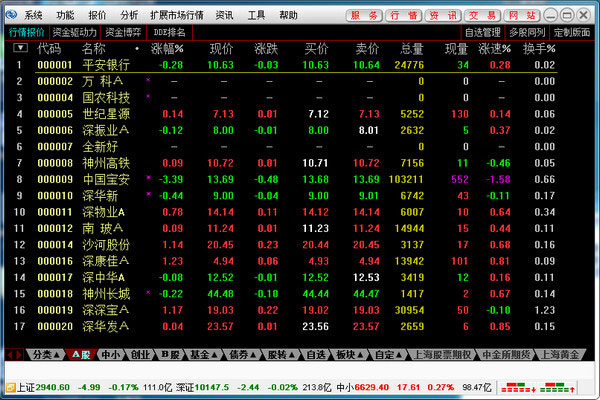Click the 交易 button
600x400 pixels.
(x=483, y=15)
